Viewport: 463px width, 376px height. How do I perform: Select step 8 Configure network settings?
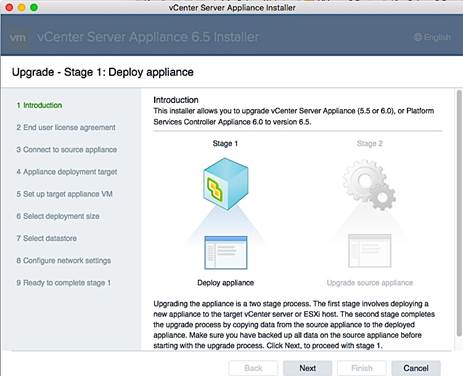[64, 261]
